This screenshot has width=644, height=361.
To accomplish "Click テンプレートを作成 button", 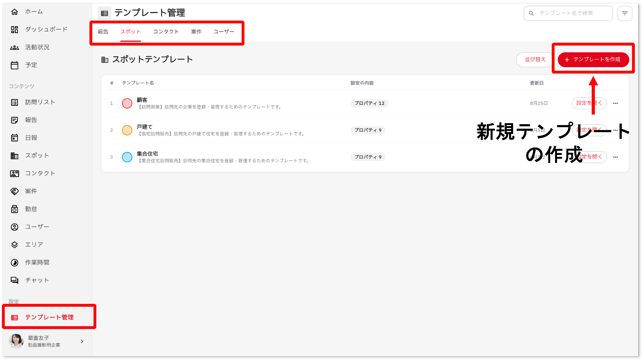I will [x=593, y=60].
